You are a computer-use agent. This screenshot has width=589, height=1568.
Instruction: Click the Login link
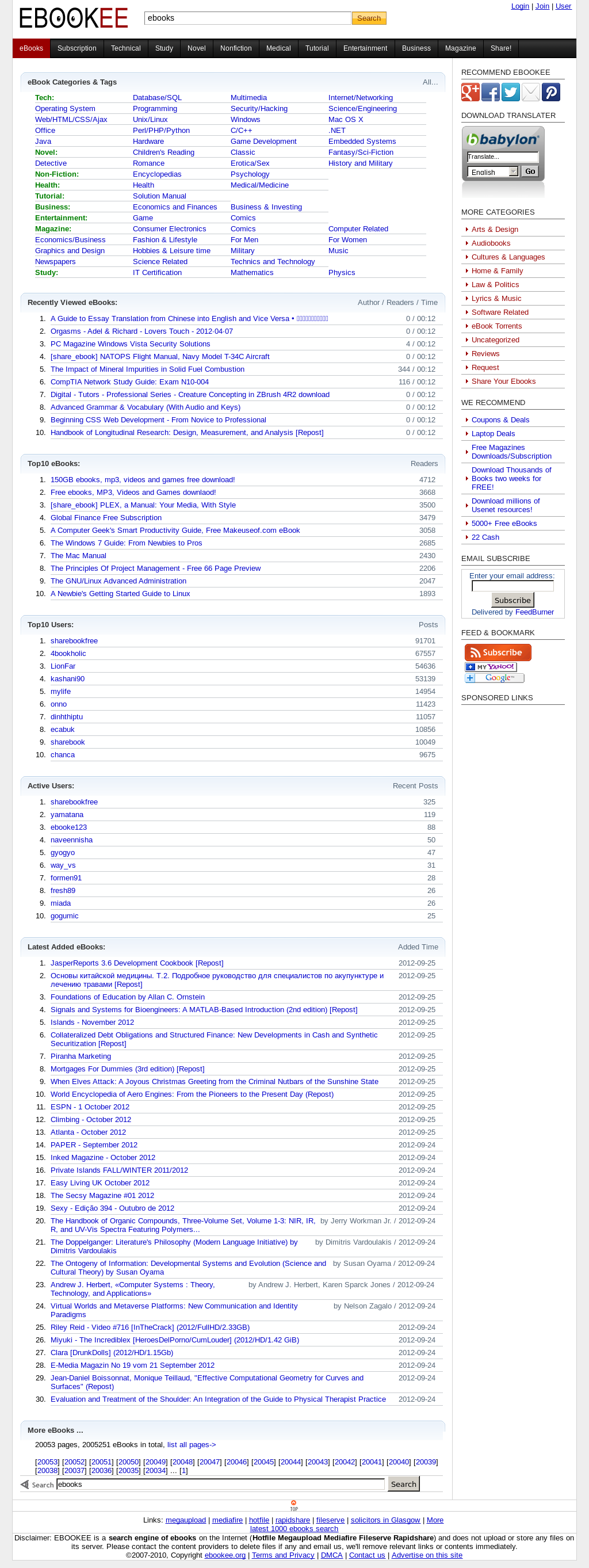pos(519,6)
